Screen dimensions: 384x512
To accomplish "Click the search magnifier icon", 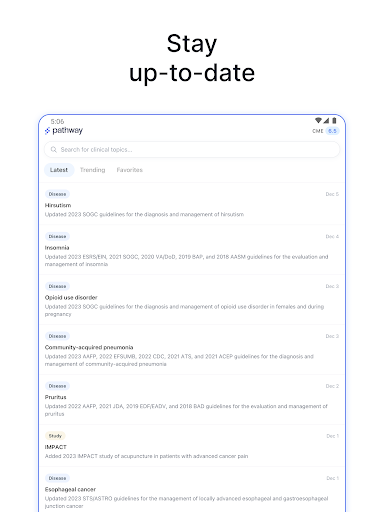I will click(54, 150).
